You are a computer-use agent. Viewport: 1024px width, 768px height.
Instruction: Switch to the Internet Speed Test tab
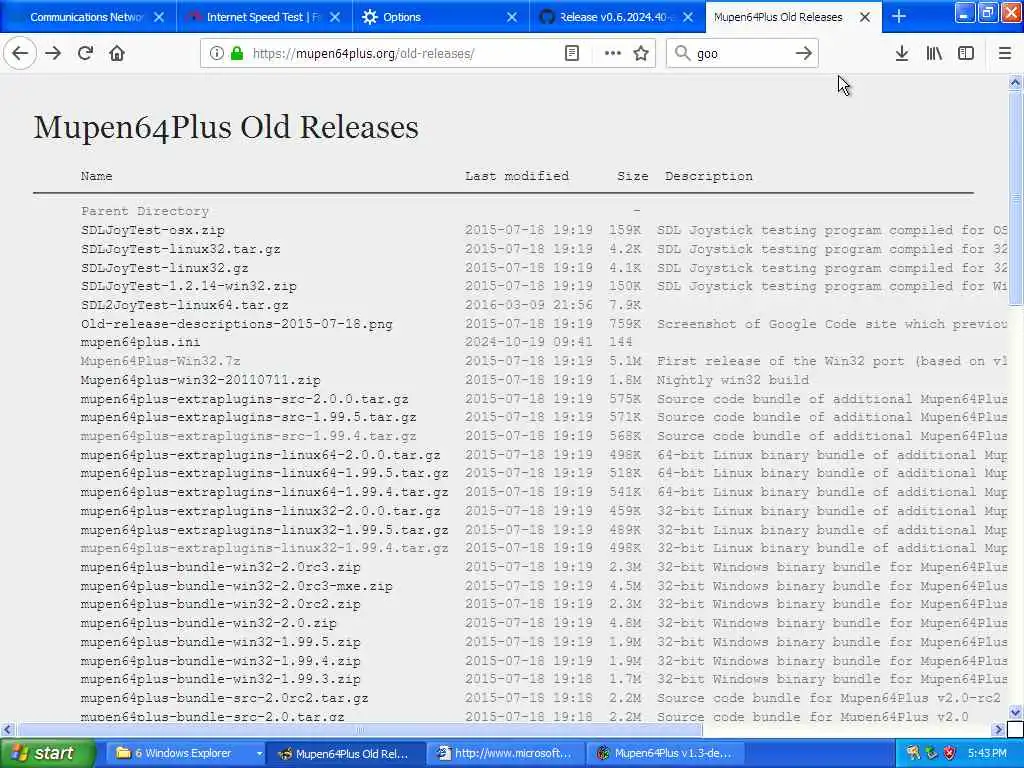[264, 17]
